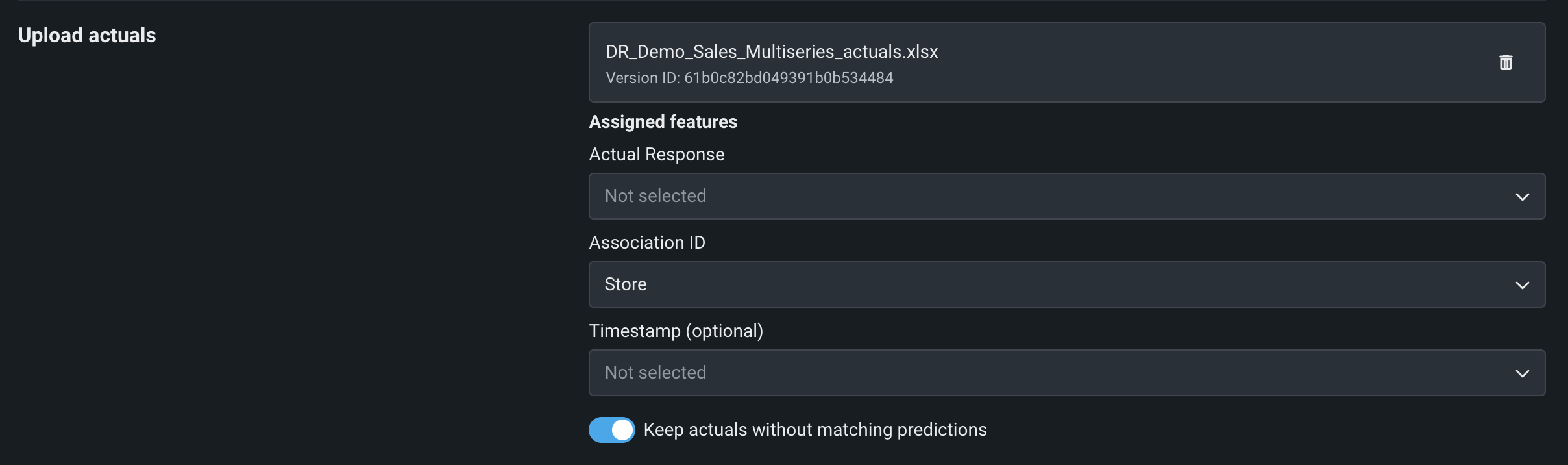Delete the uploaded actuals file via trash icon
The height and width of the screenshot is (465, 1568).
1506,62
